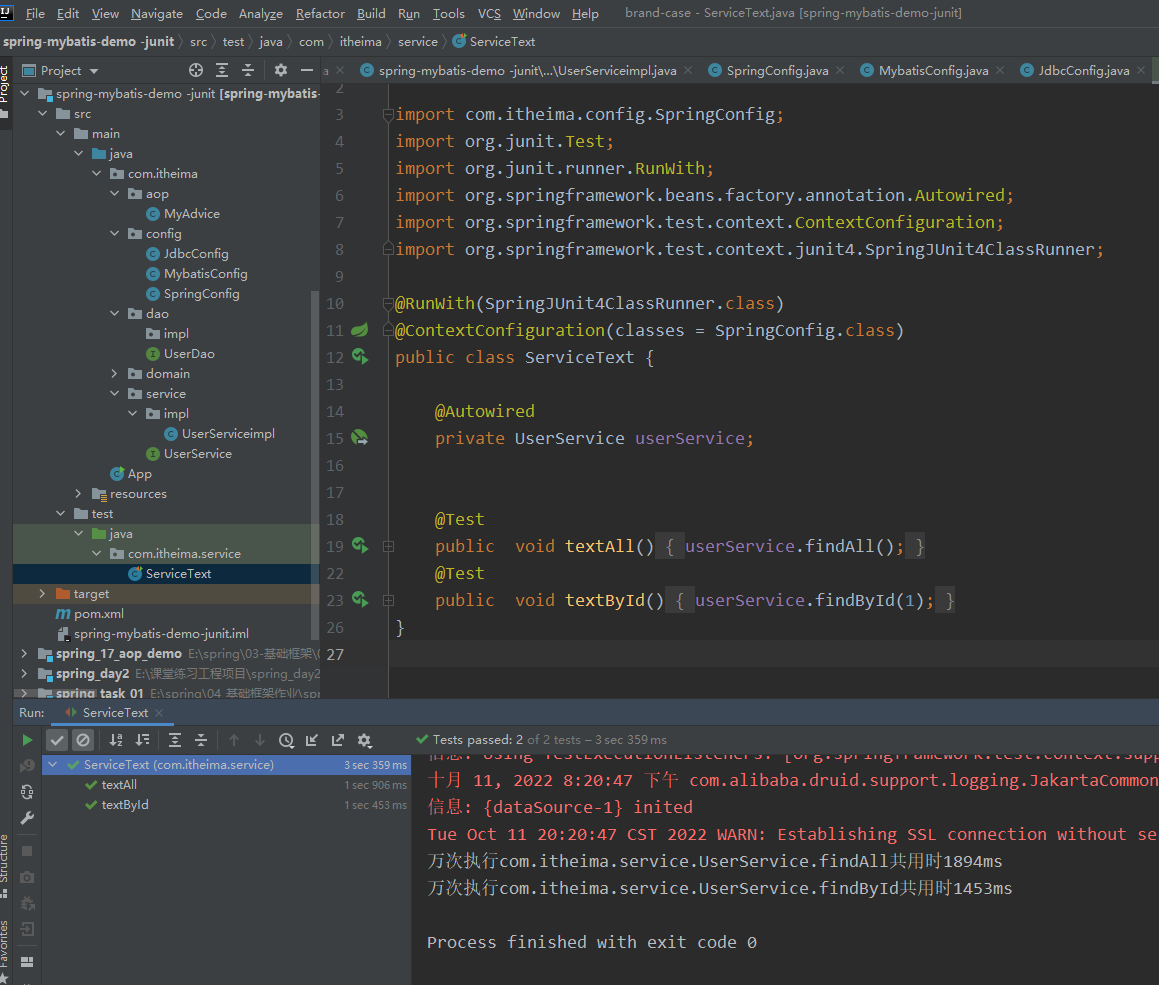Hide the Project tool window

click(307, 70)
